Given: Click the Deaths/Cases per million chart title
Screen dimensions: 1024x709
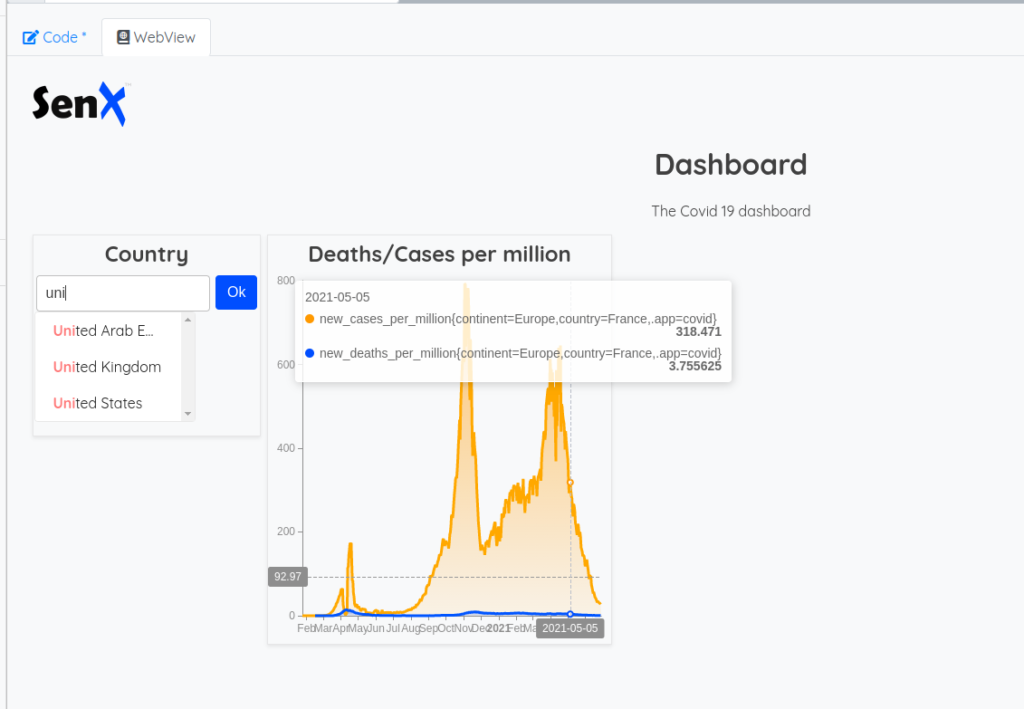Looking at the screenshot, I should pos(439,254).
